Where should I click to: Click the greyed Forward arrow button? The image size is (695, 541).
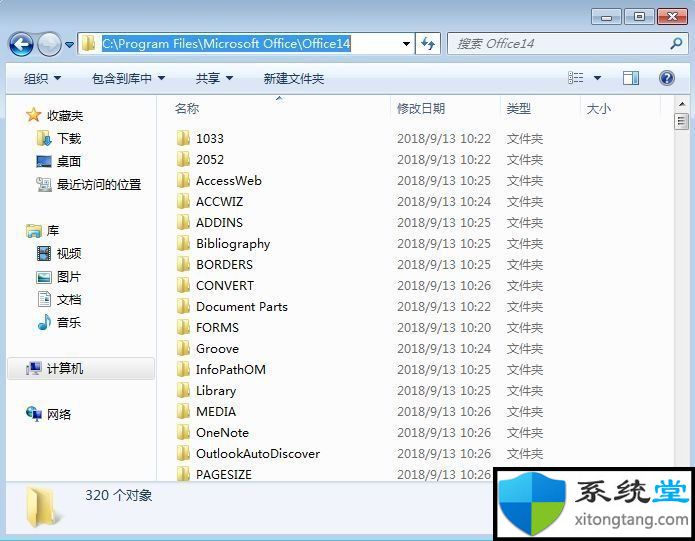(x=49, y=44)
